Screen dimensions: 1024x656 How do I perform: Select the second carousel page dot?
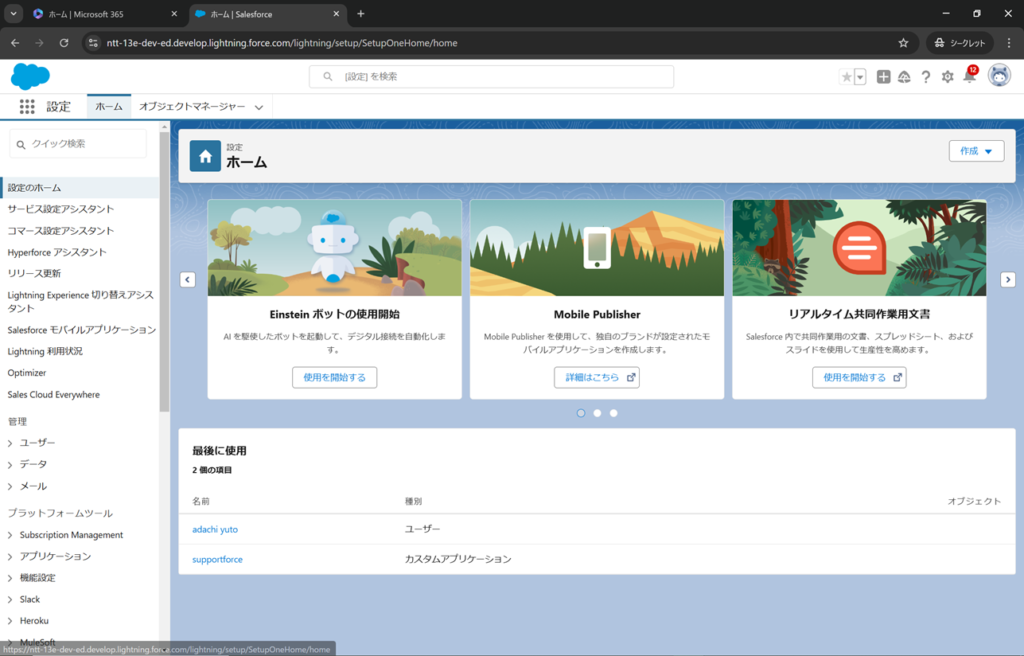point(597,413)
